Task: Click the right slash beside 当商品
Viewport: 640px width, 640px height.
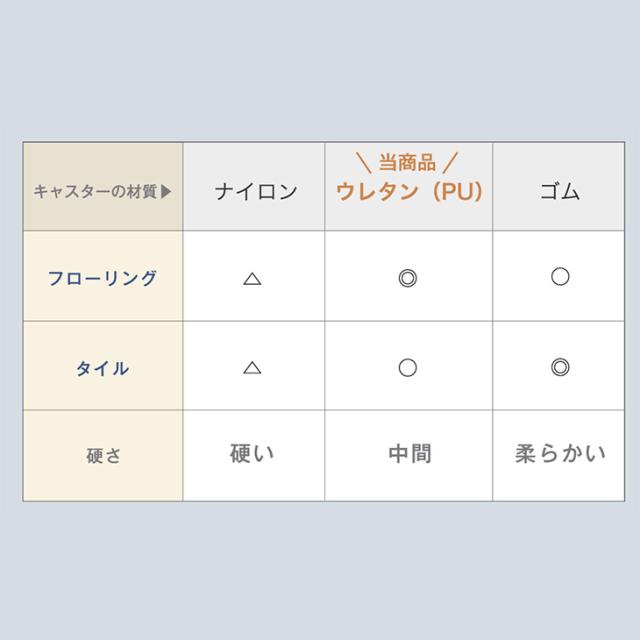Action: coord(450,162)
